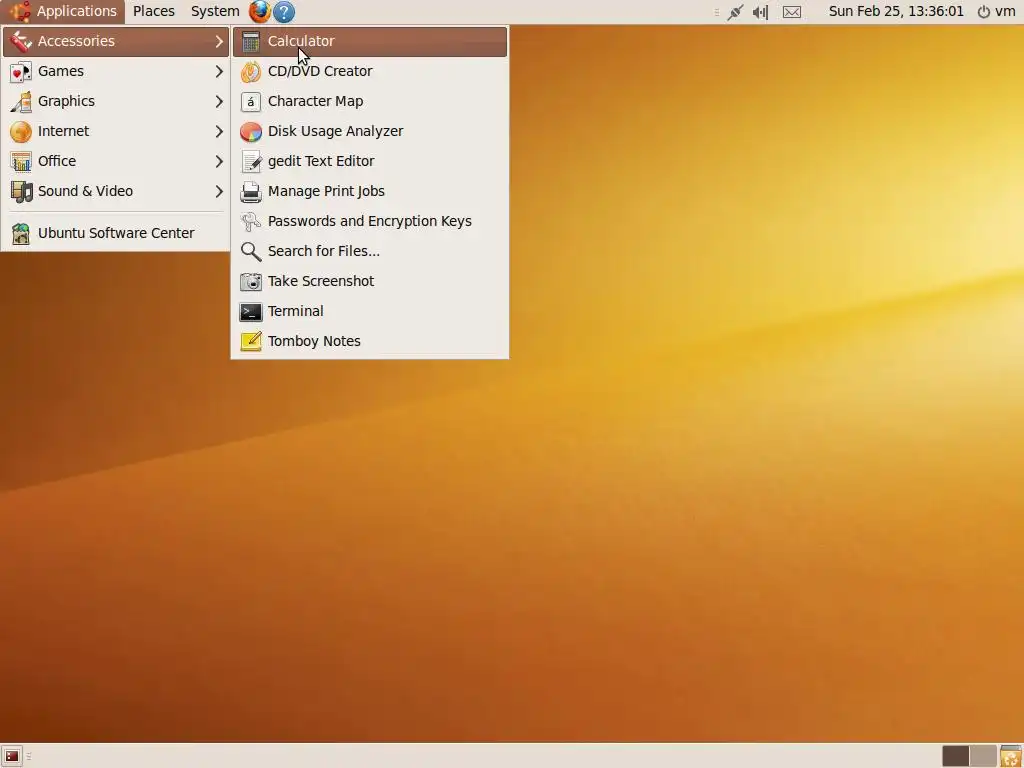The height and width of the screenshot is (768, 1024).
Task: Launch Firefox from the top panel
Action: [259, 11]
